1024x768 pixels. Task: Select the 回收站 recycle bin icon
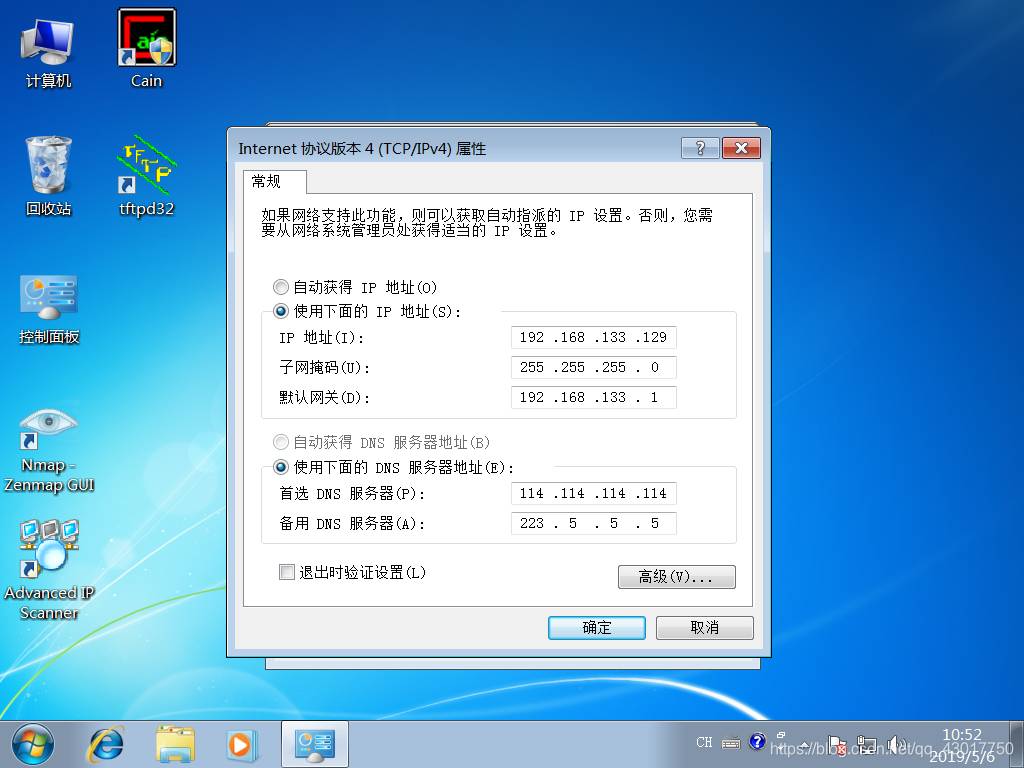click(48, 176)
